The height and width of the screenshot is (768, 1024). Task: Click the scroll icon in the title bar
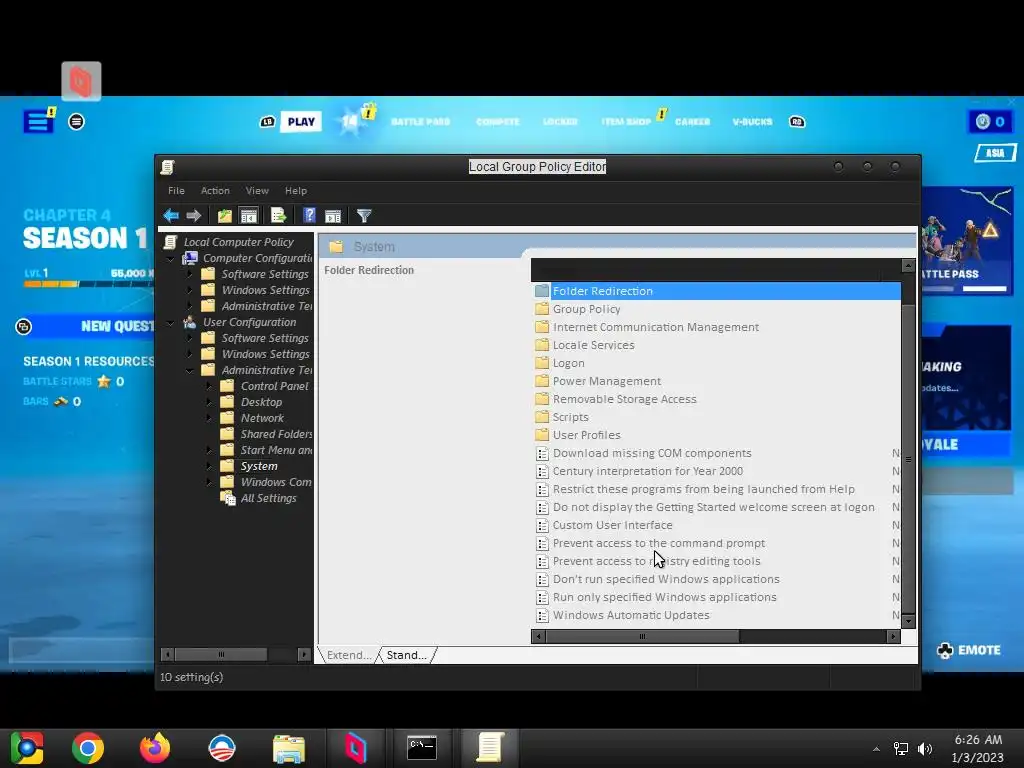pos(167,167)
